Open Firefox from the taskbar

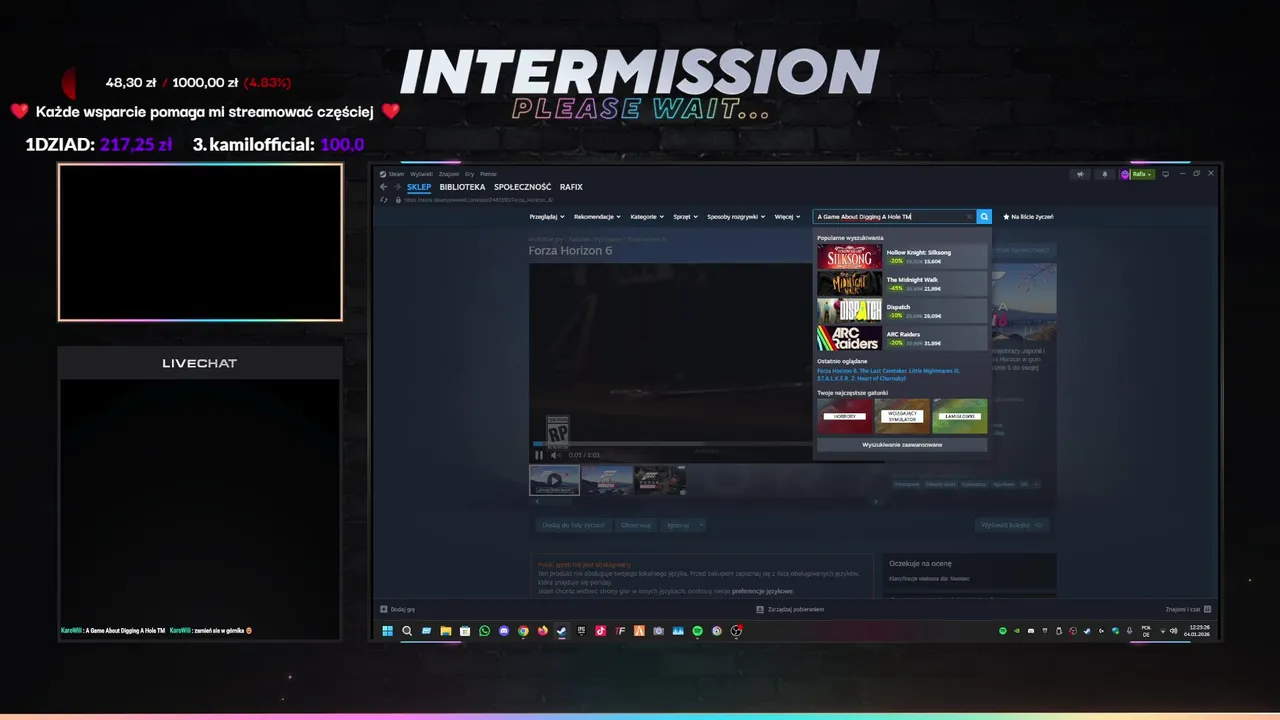click(x=543, y=631)
